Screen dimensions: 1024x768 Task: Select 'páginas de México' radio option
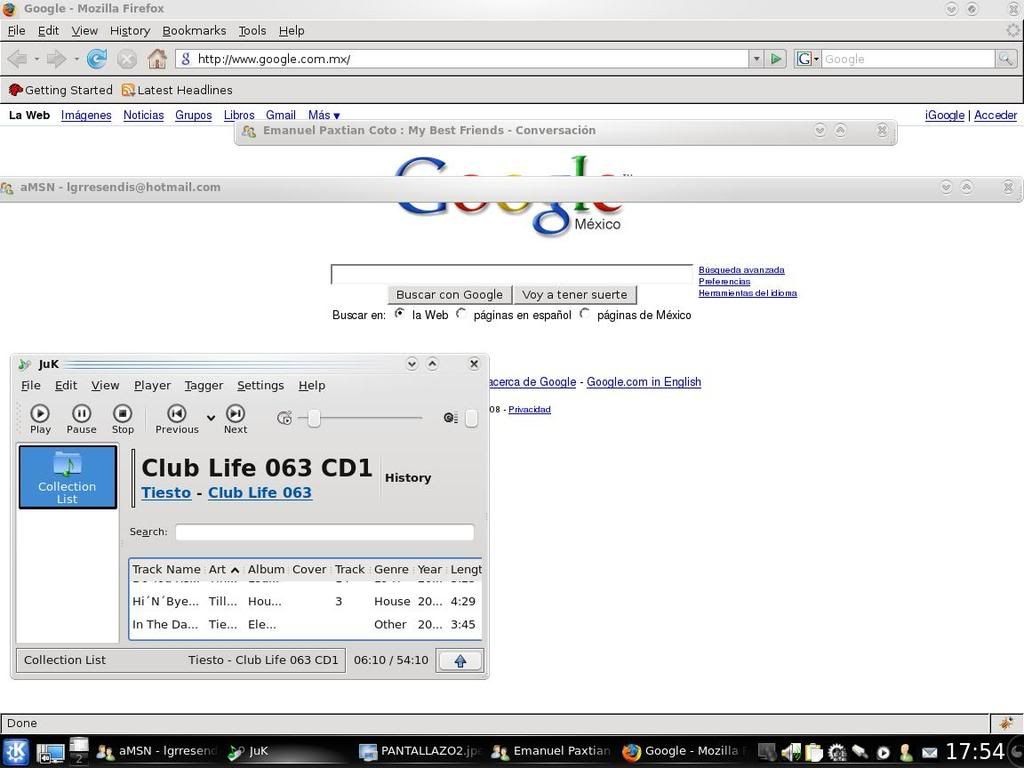(584, 313)
